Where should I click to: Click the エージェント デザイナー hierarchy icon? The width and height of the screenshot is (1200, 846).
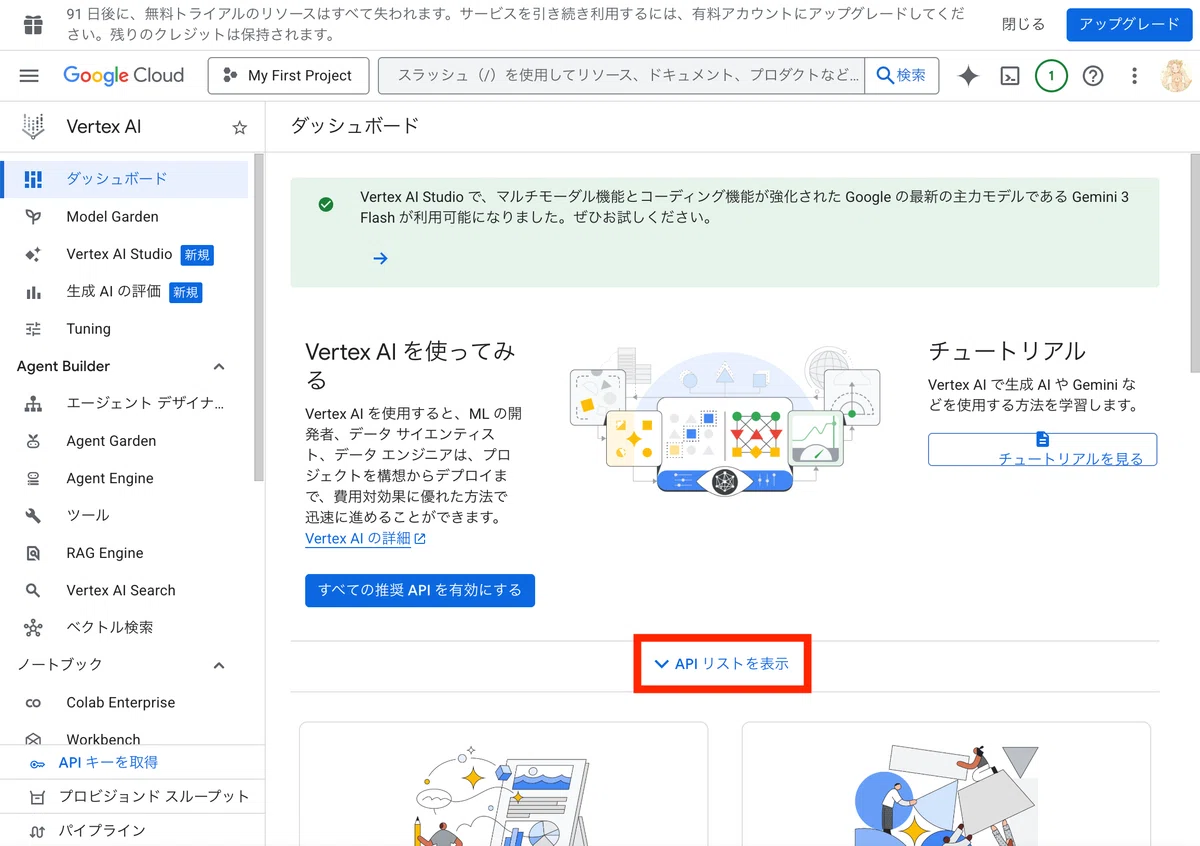[33, 404]
